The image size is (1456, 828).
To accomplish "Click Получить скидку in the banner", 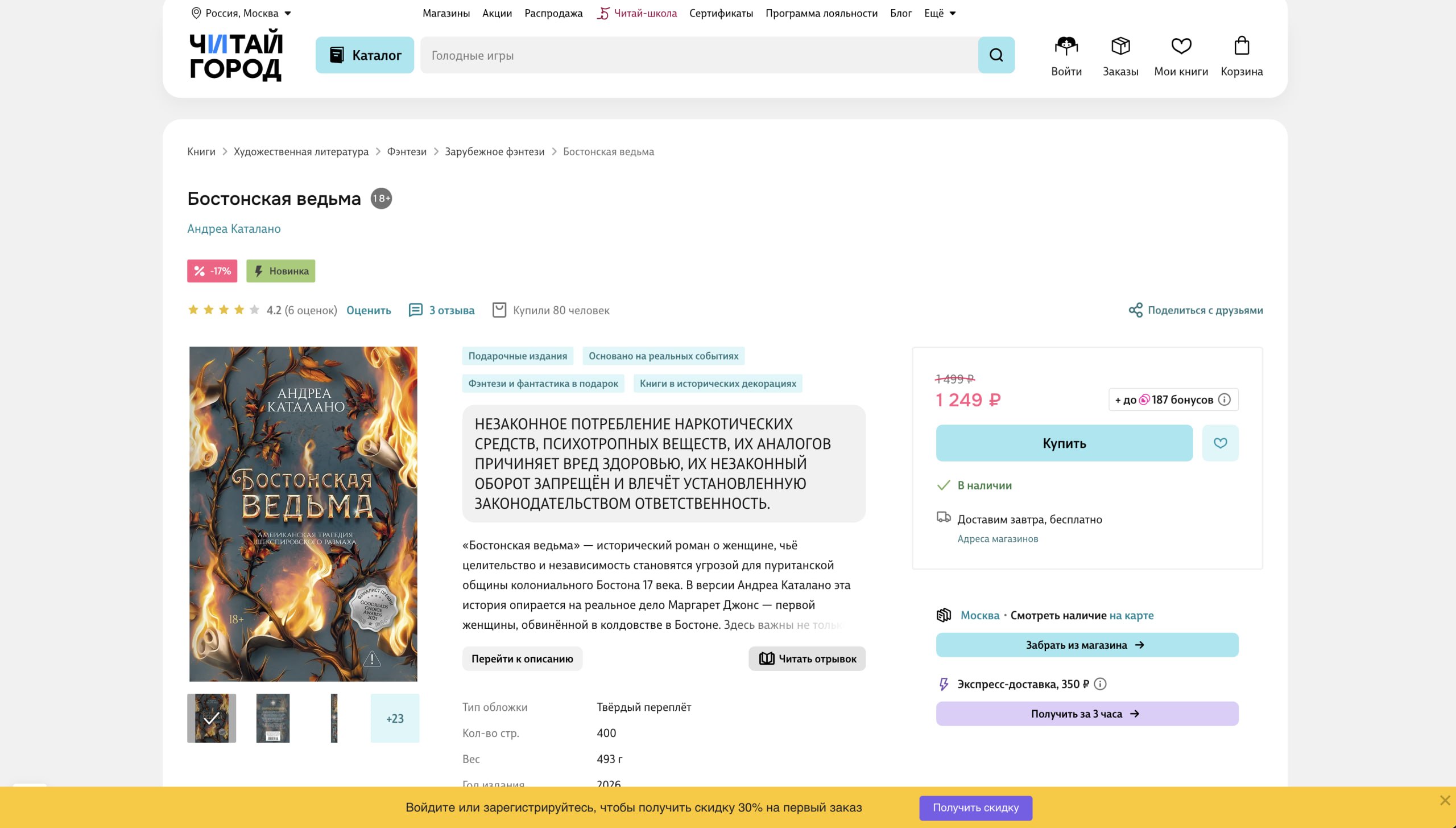I will coord(975,808).
